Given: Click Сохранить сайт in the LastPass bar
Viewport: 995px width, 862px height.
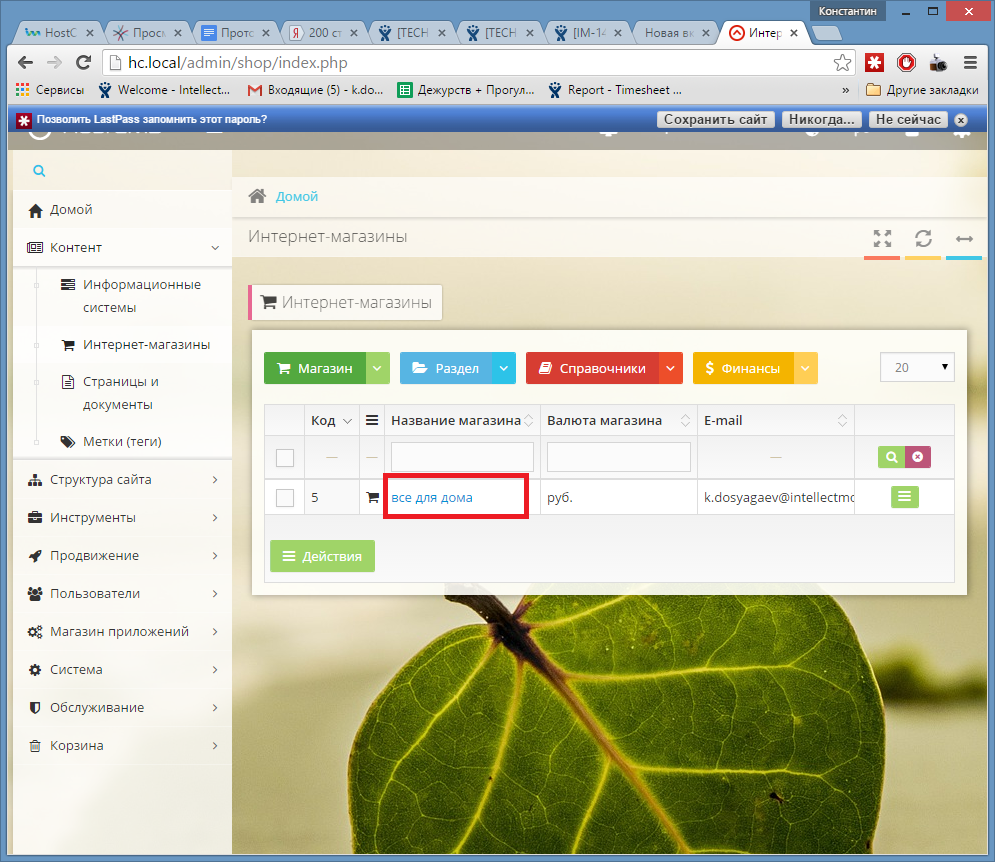Looking at the screenshot, I should pyautogui.click(x=715, y=119).
